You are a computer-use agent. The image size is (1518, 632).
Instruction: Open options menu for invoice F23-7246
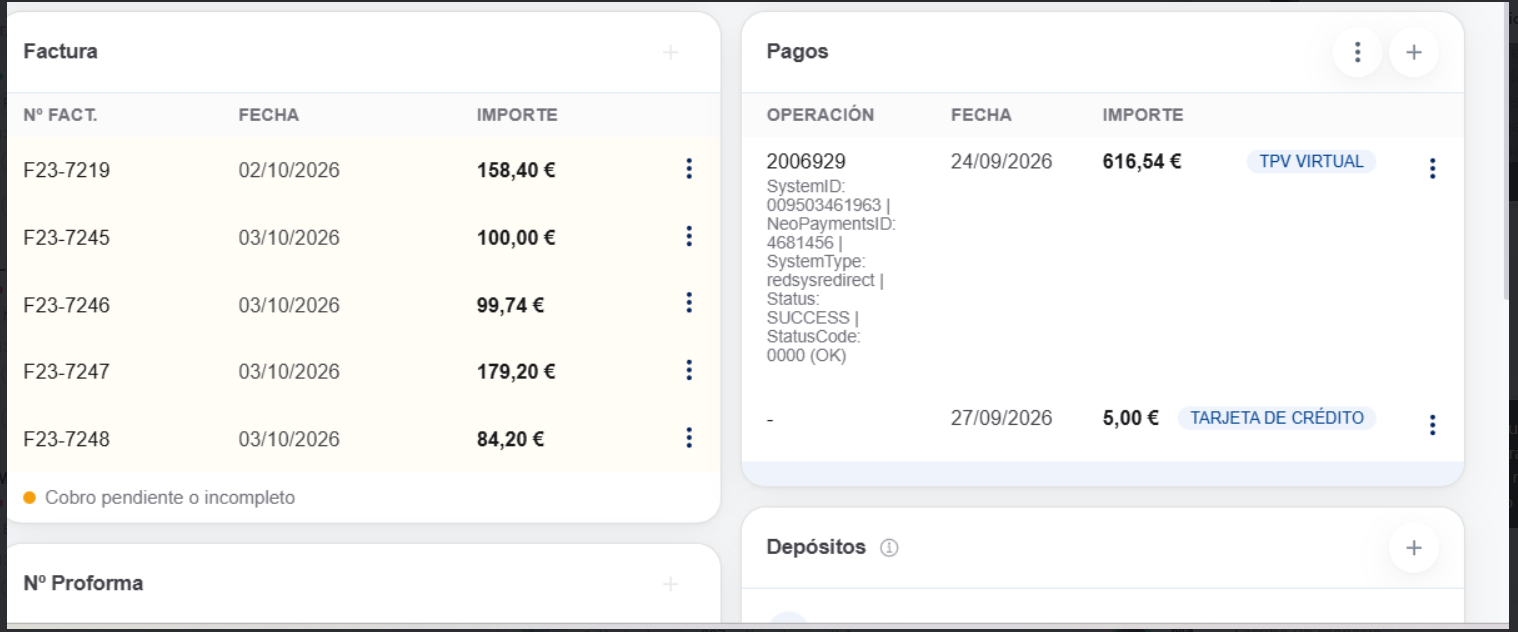pyautogui.click(x=688, y=303)
